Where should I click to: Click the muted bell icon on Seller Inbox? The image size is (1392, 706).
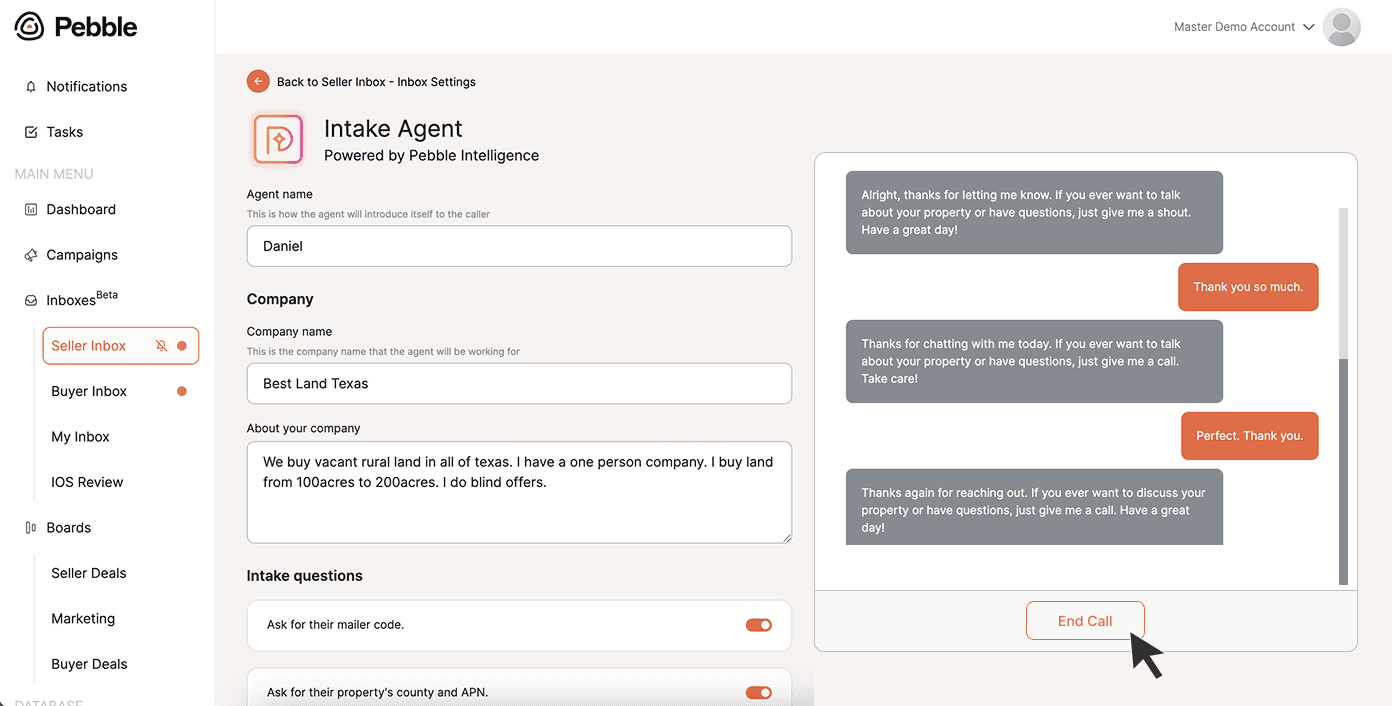(162, 346)
